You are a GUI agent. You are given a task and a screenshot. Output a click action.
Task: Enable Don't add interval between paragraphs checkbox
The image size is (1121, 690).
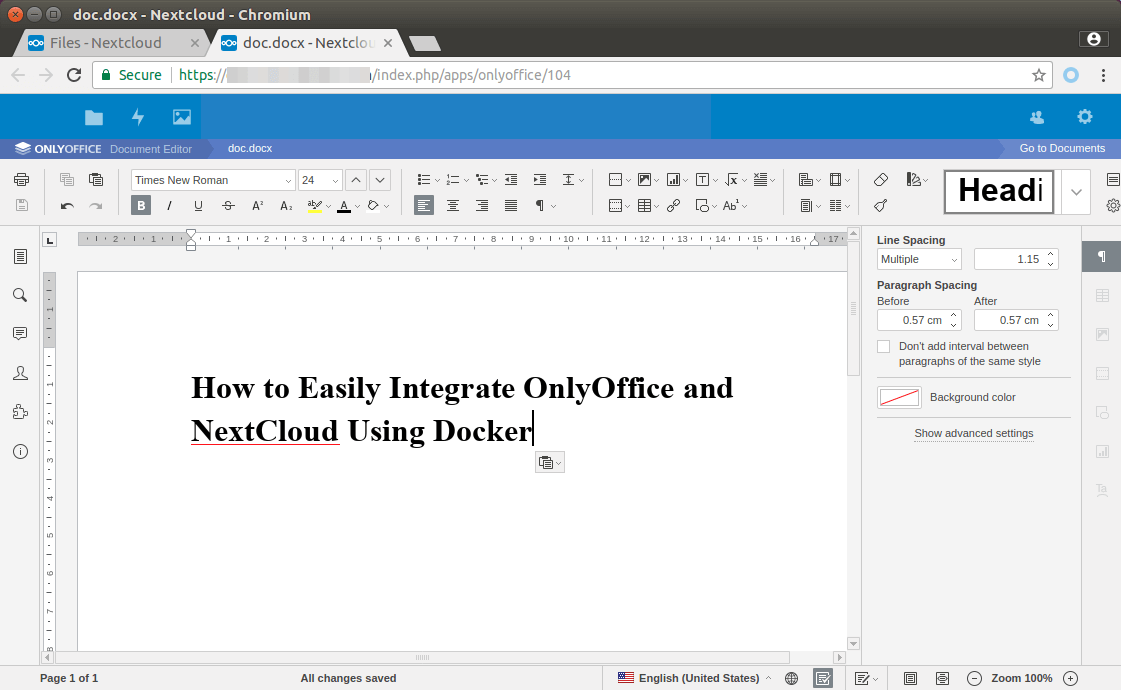883,347
